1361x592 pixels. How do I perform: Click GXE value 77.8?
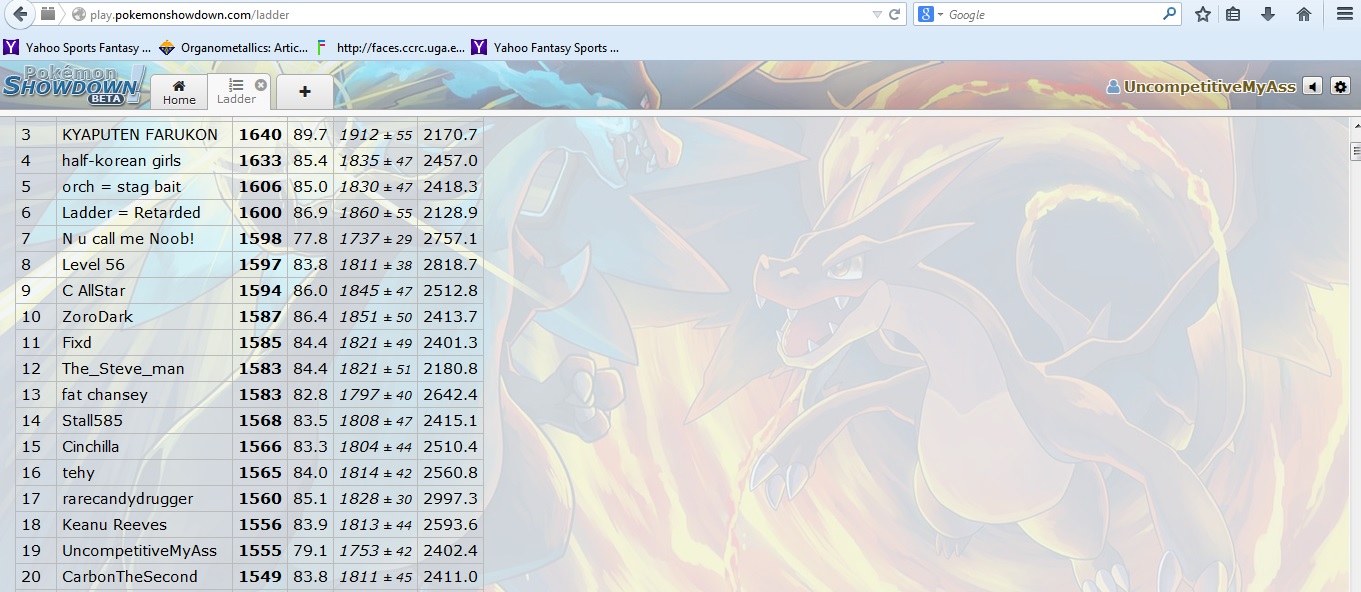(310, 238)
